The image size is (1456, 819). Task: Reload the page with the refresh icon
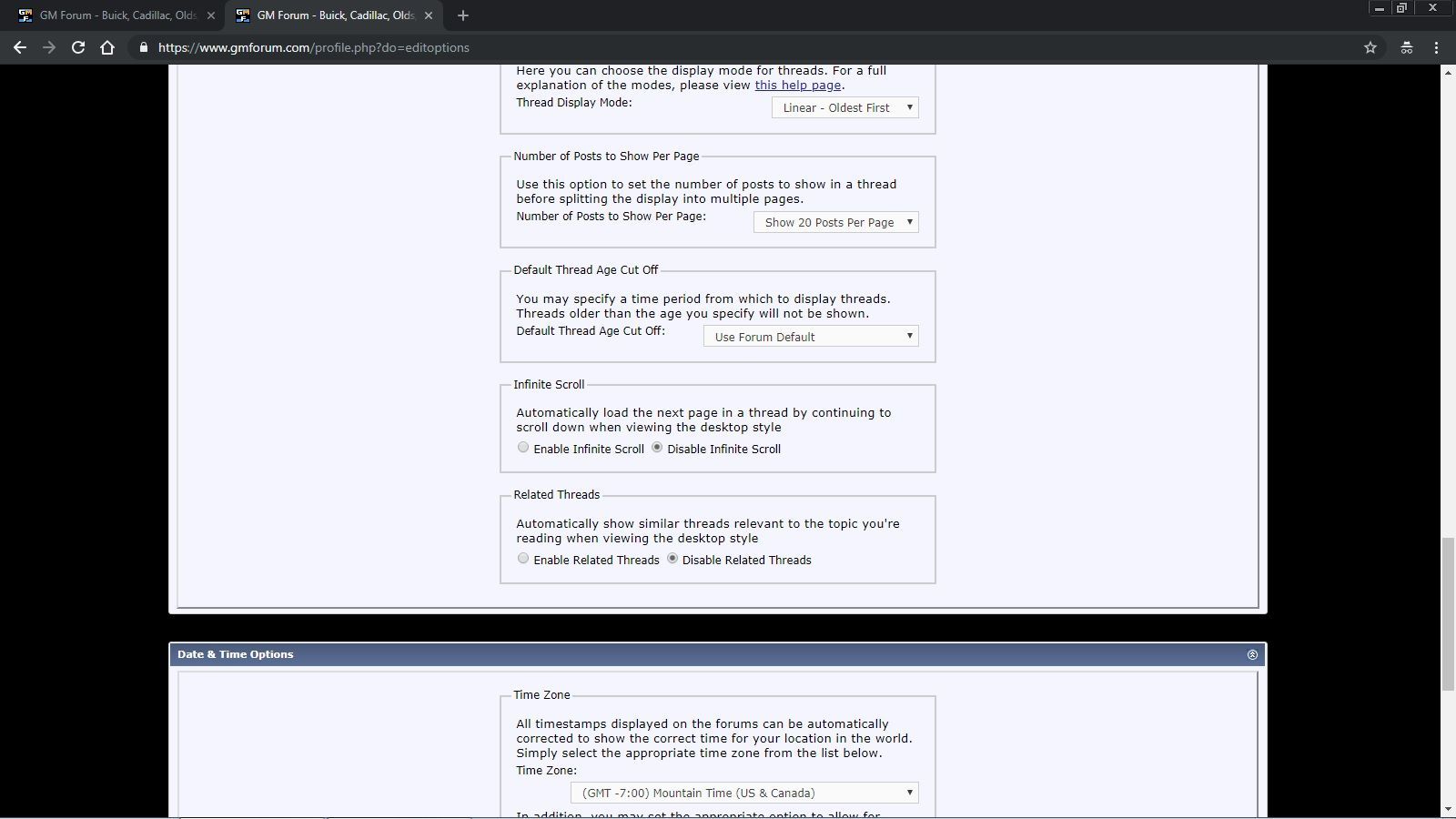(78, 47)
